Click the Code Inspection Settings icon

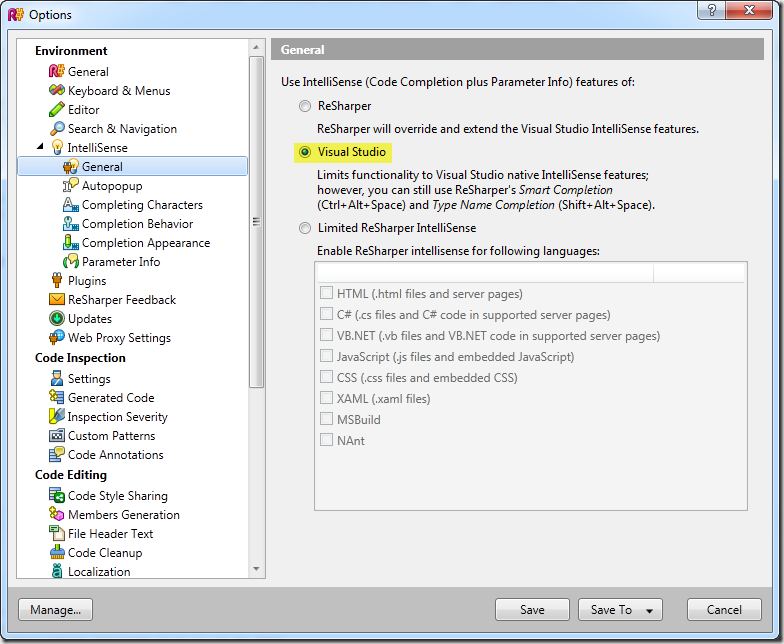(x=56, y=378)
